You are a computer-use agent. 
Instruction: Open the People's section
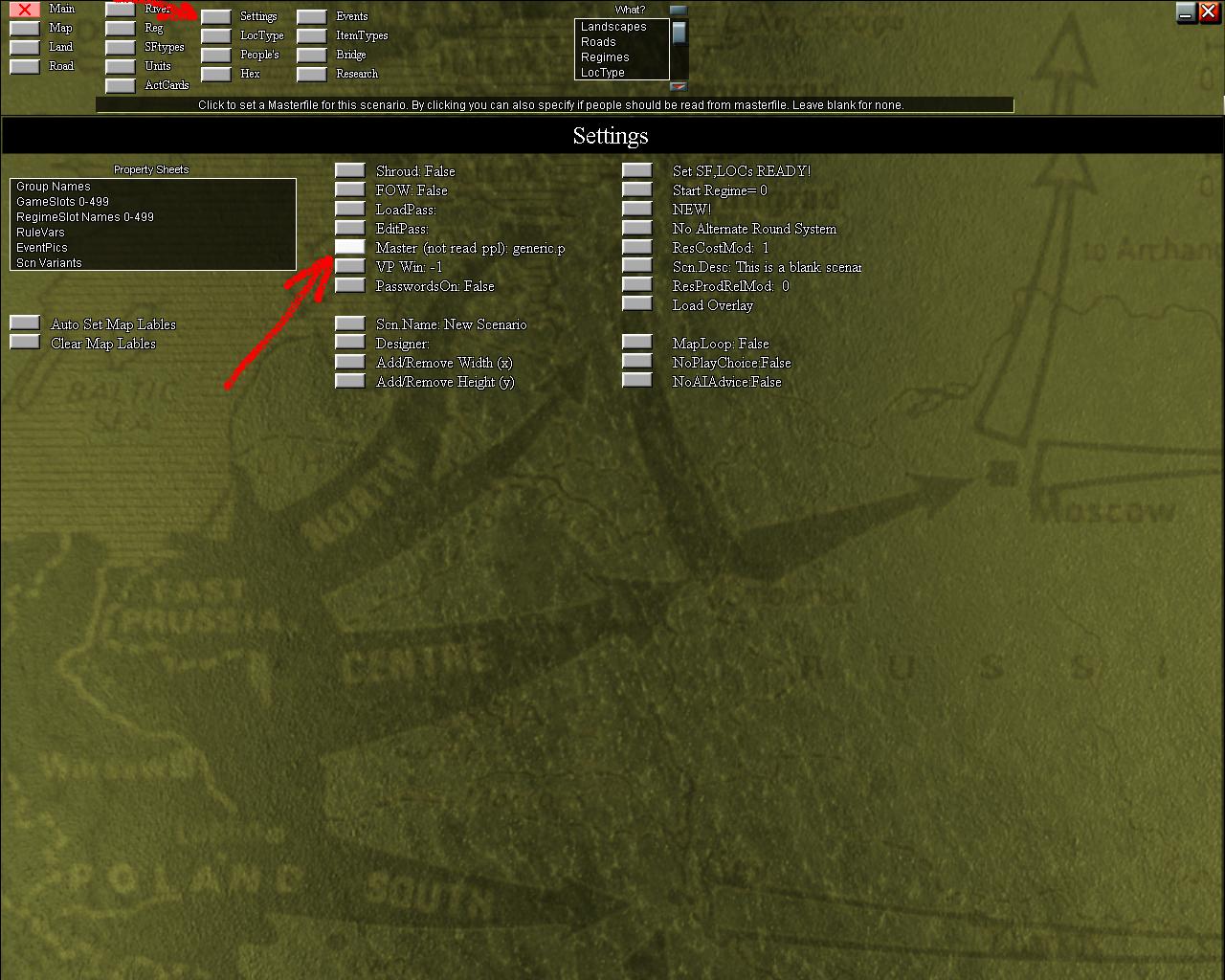(216, 56)
